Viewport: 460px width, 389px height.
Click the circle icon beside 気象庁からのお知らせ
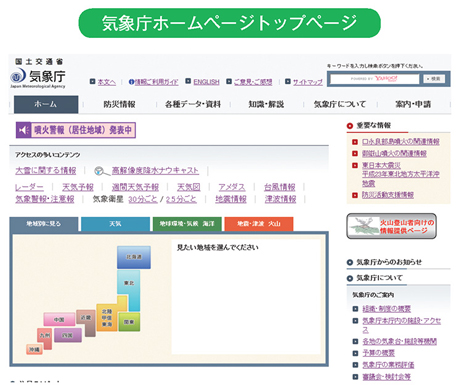tap(350, 262)
